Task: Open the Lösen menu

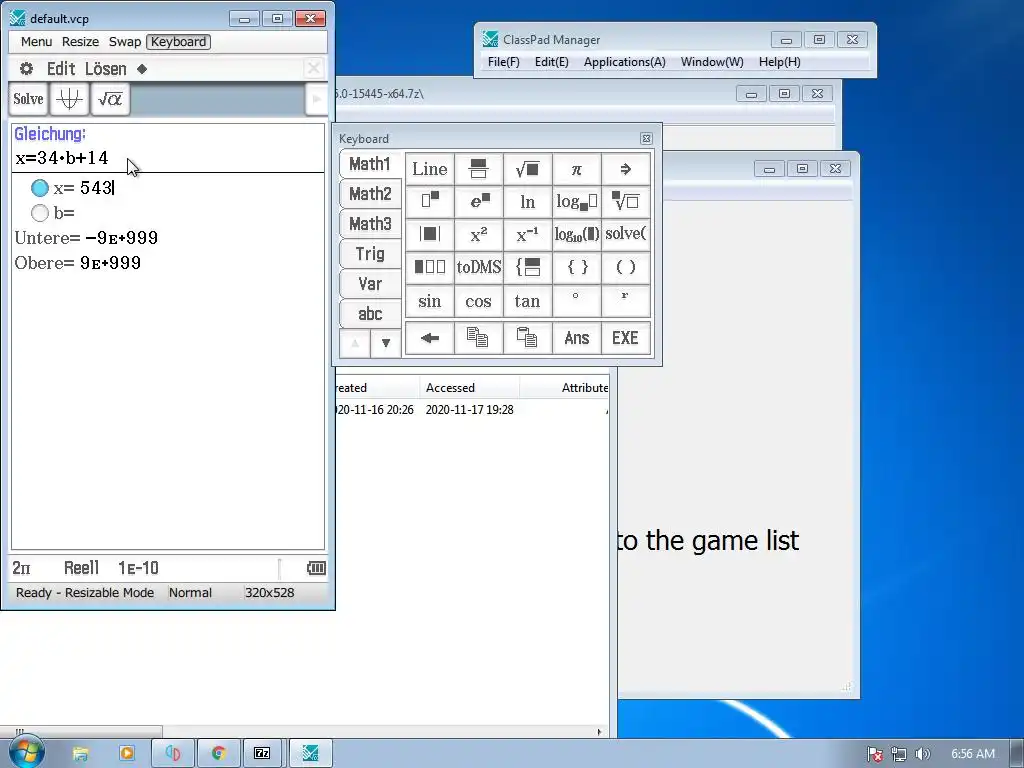Action: (x=106, y=69)
